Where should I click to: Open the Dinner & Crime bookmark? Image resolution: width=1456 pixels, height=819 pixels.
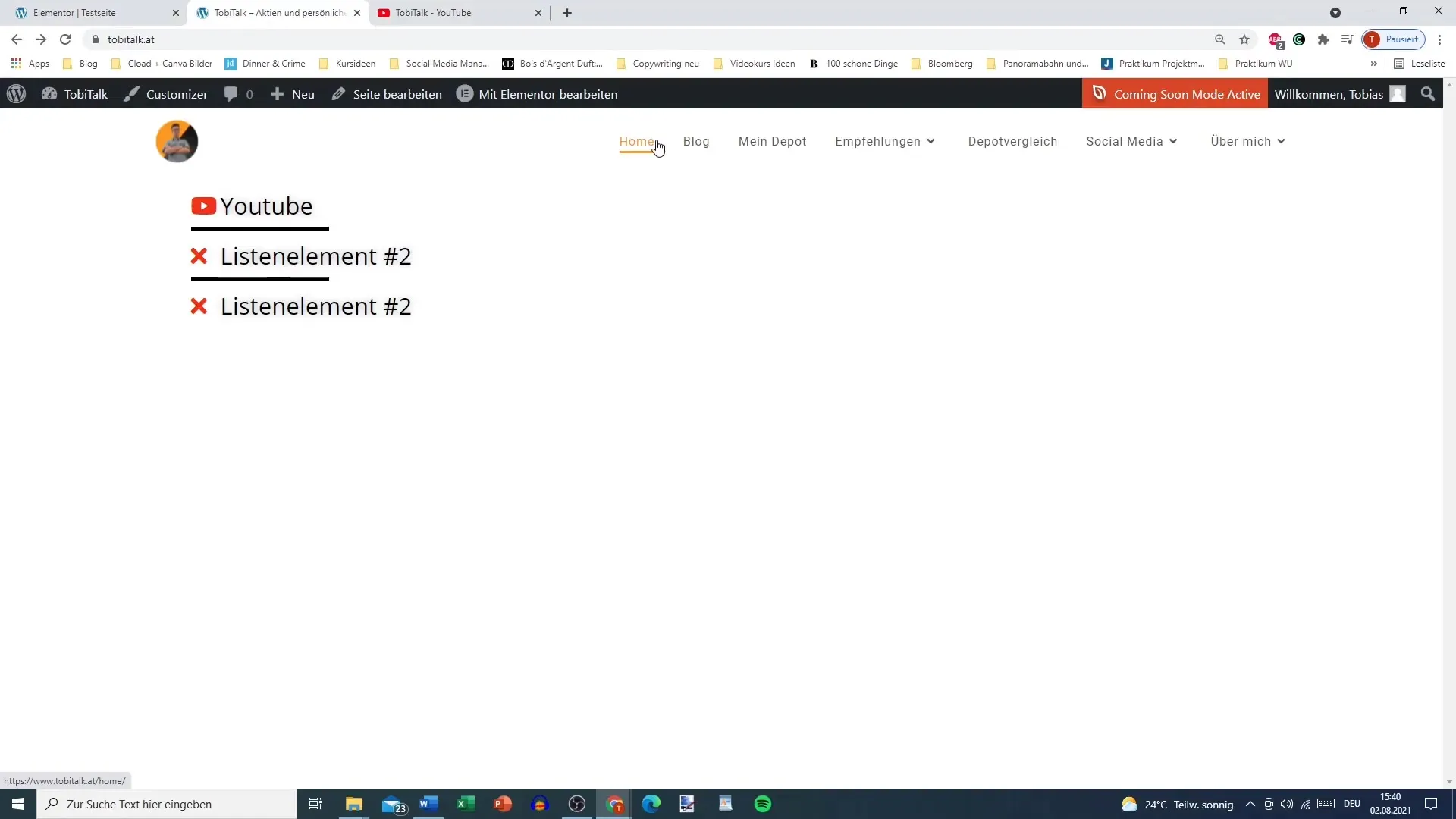(x=265, y=64)
